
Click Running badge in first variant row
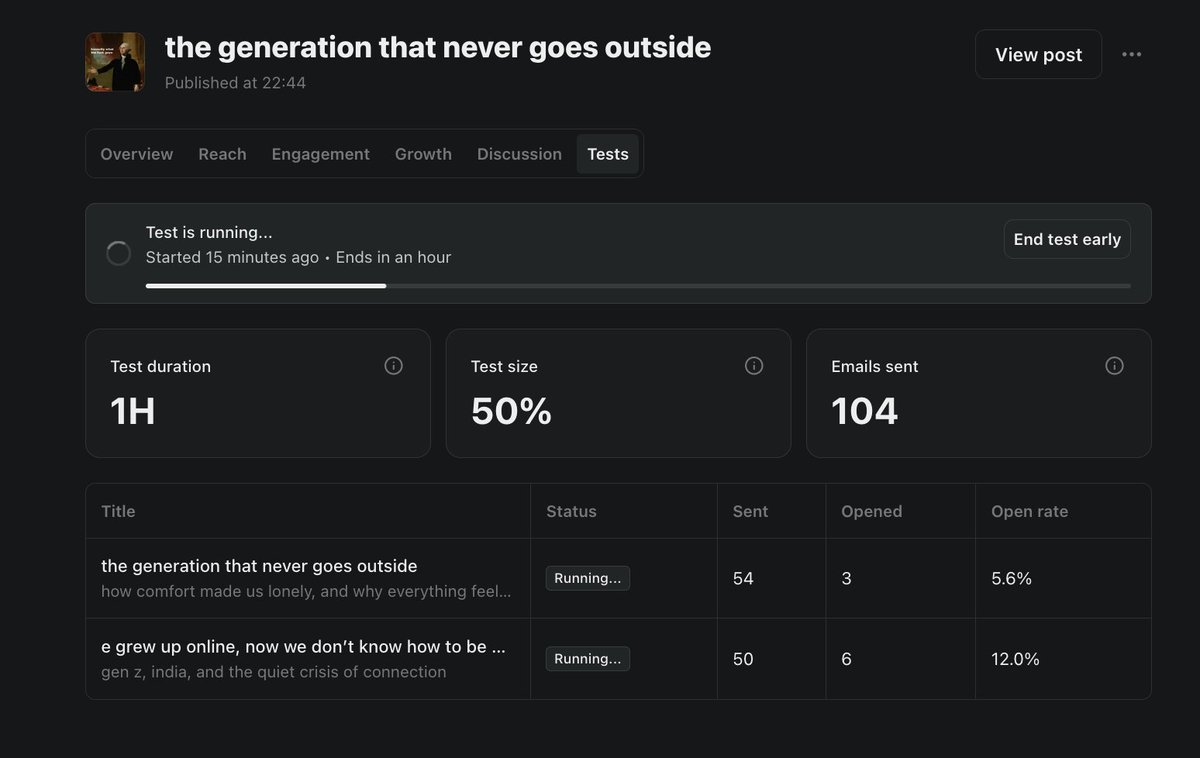[x=588, y=578]
